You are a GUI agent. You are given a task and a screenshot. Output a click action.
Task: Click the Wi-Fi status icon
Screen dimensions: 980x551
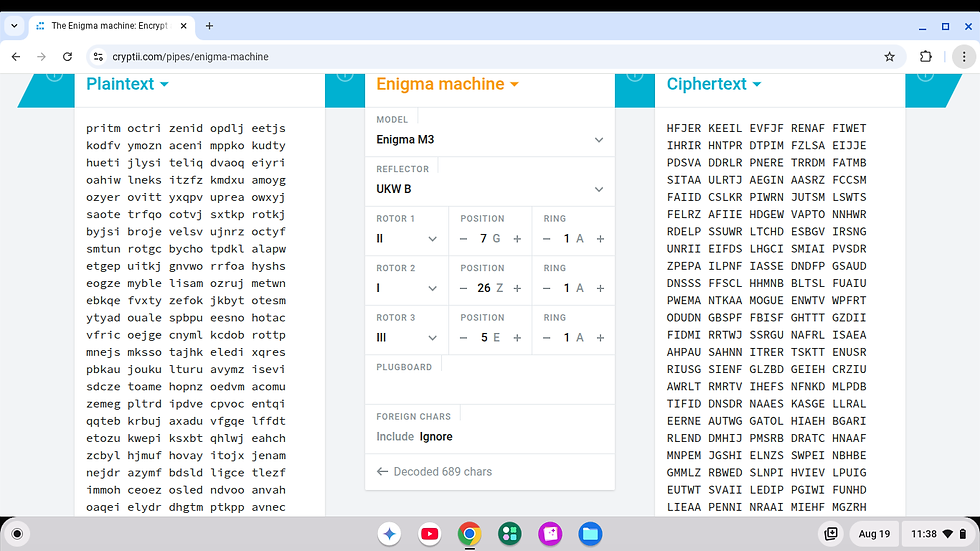(948, 534)
